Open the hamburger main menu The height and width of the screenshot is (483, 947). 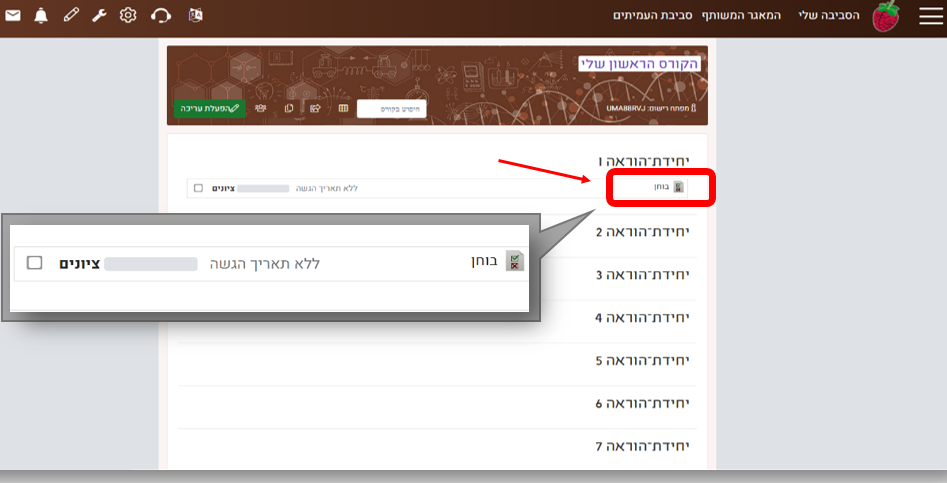point(930,16)
